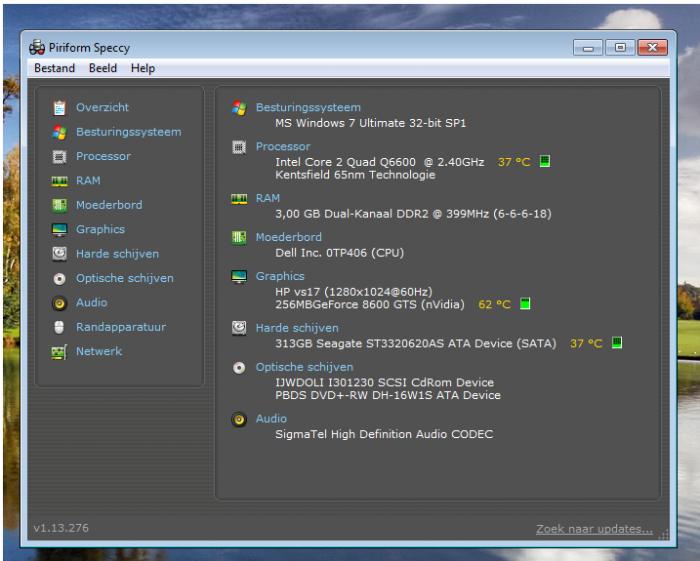Viewport: 700px width, 561px height.
Task: Click Zoek naar updates link
Action: point(594,529)
